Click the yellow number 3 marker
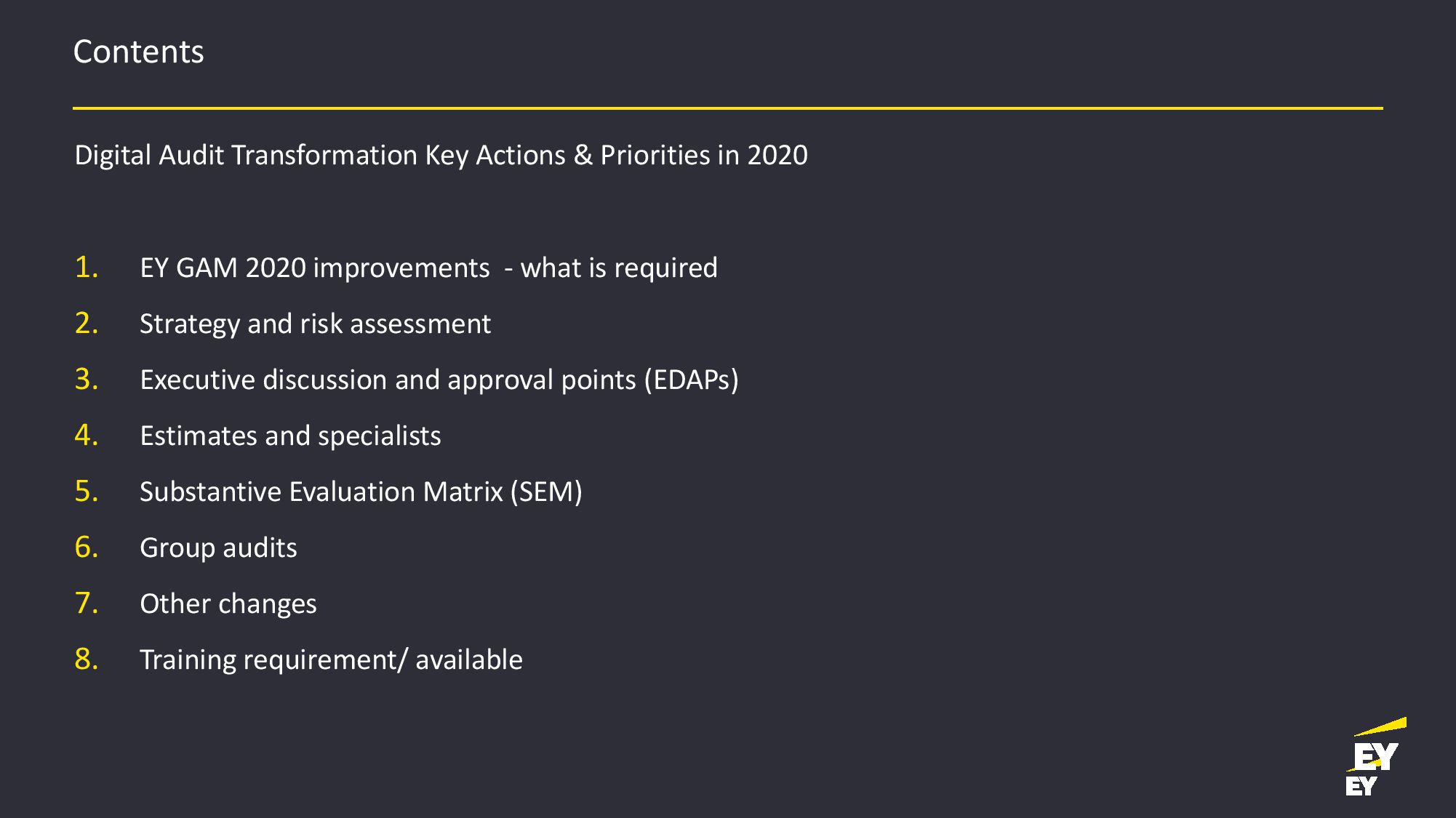This screenshot has width=1456, height=818. point(87,379)
